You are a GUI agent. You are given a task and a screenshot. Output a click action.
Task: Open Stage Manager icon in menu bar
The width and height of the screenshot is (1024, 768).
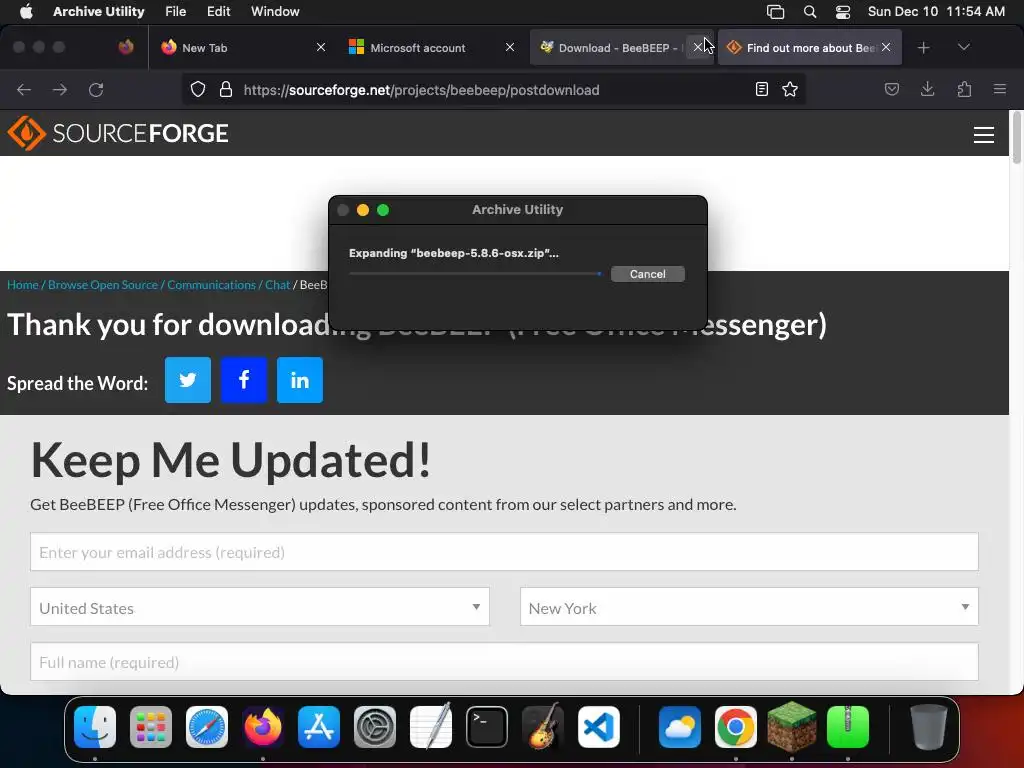[x=775, y=11]
